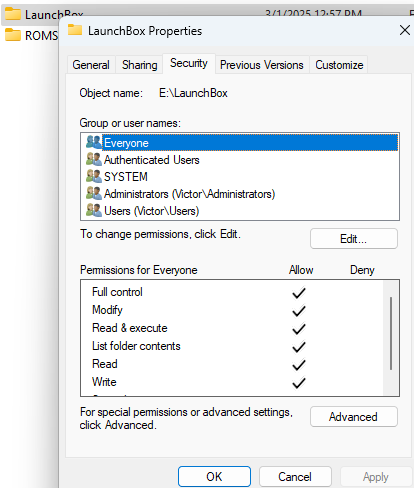The width and height of the screenshot is (414, 488).
Task: Open the Previous Versions tab
Action: click(x=262, y=65)
